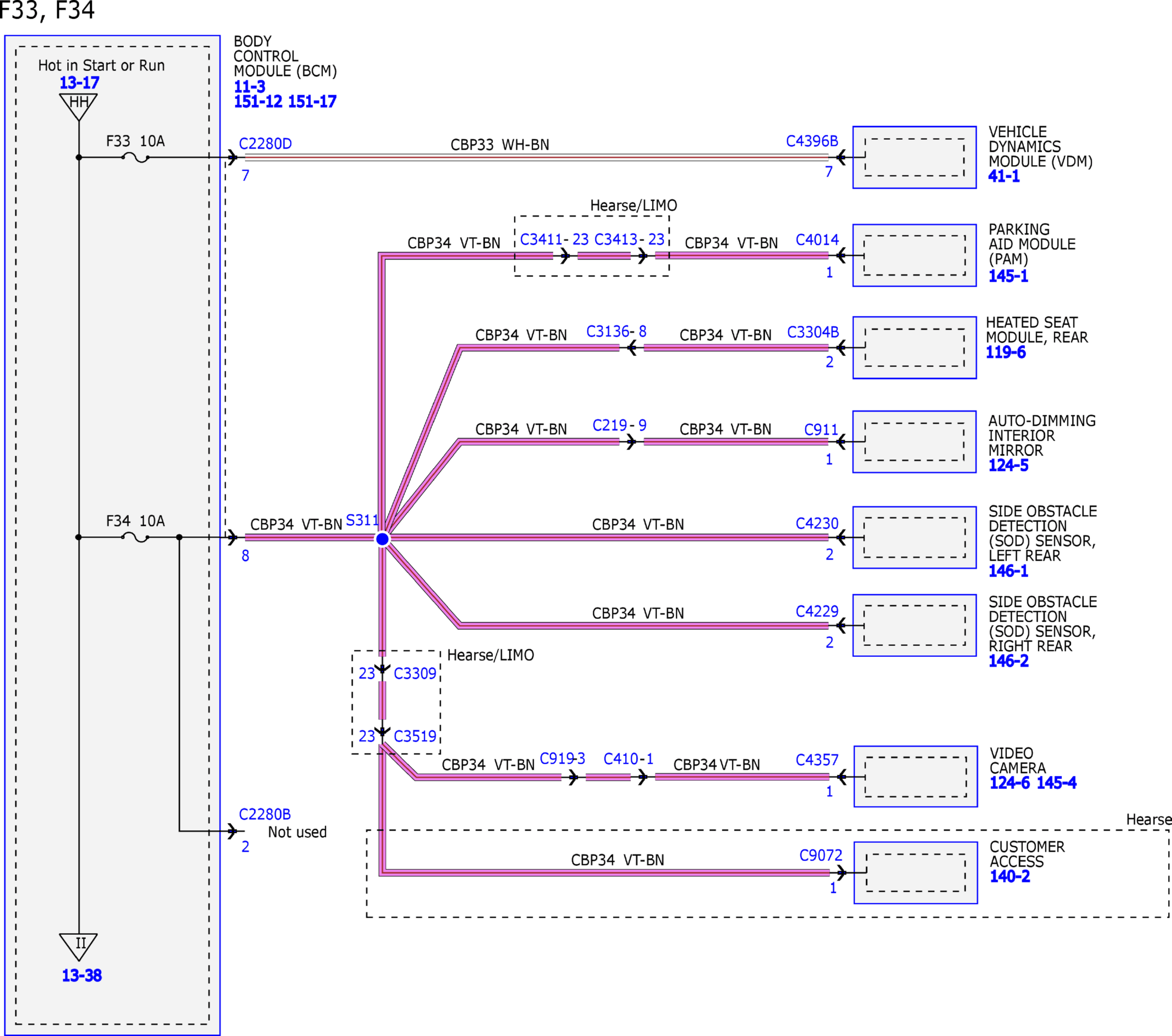Click the S311 splice dot

(382, 539)
